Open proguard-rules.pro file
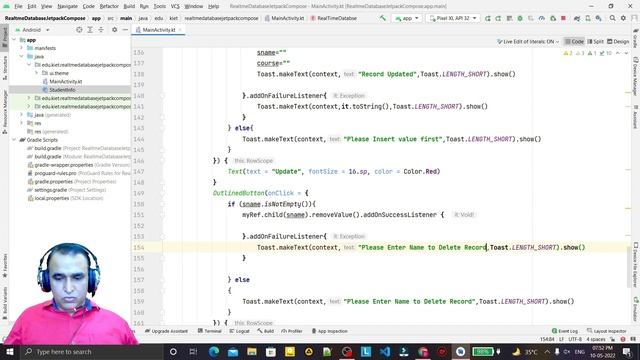640x360 pixels. point(78,173)
